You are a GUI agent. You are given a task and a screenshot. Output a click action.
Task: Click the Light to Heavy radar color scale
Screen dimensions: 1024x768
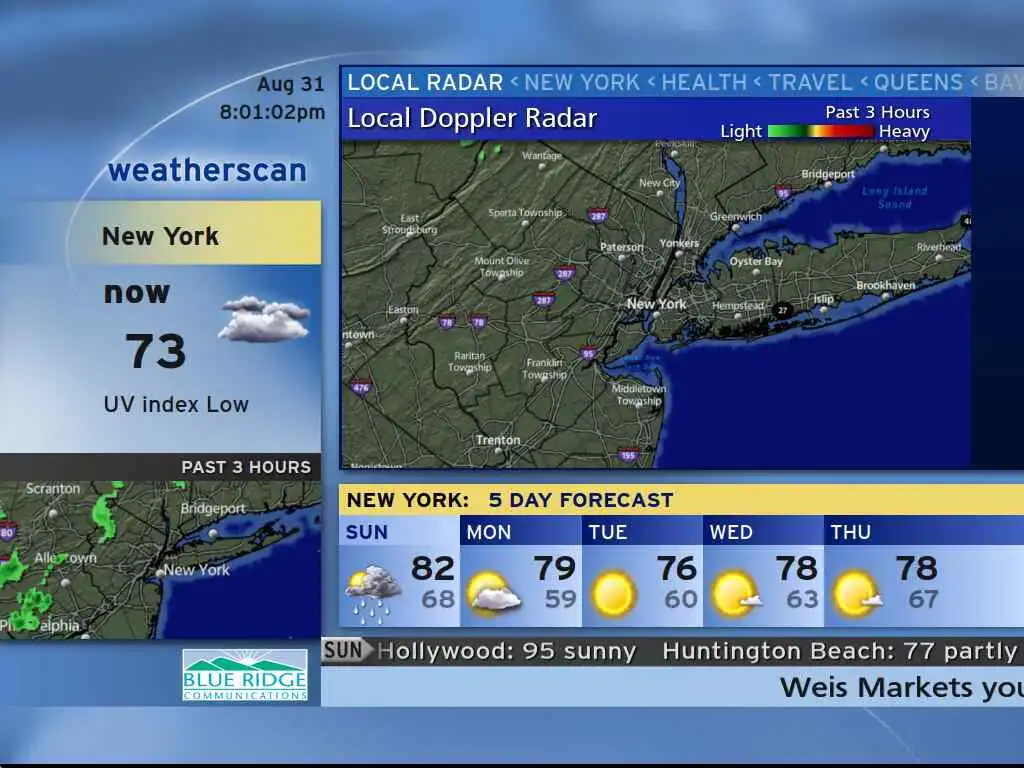821,131
